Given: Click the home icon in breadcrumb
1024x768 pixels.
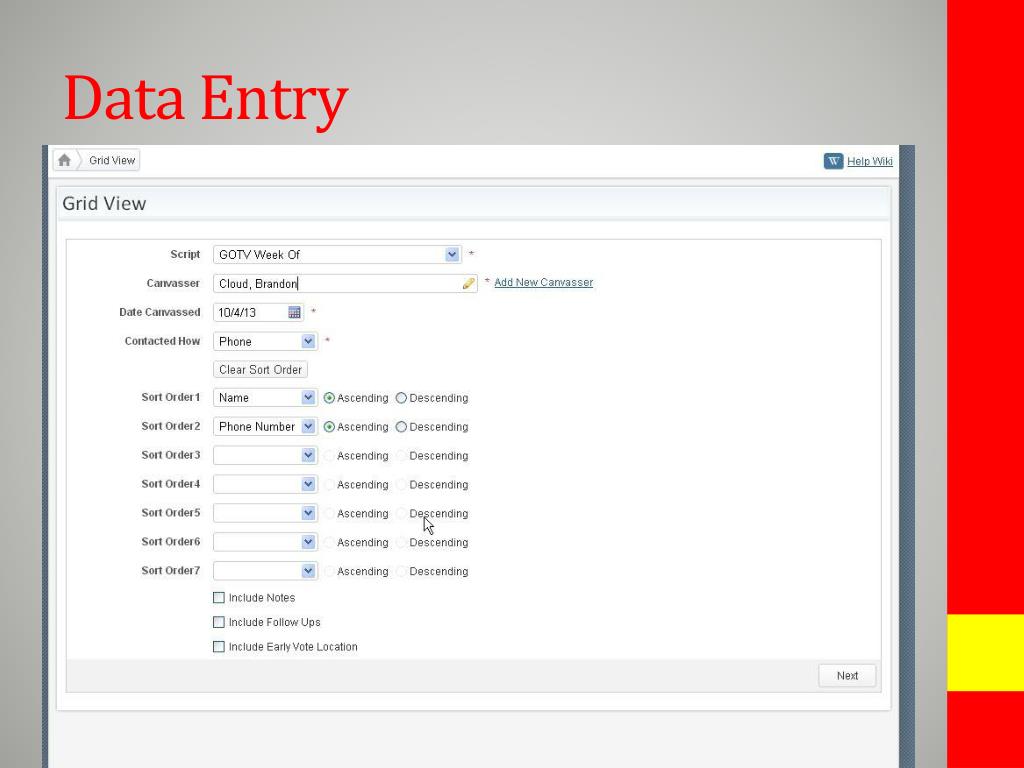Looking at the screenshot, I should click(65, 160).
